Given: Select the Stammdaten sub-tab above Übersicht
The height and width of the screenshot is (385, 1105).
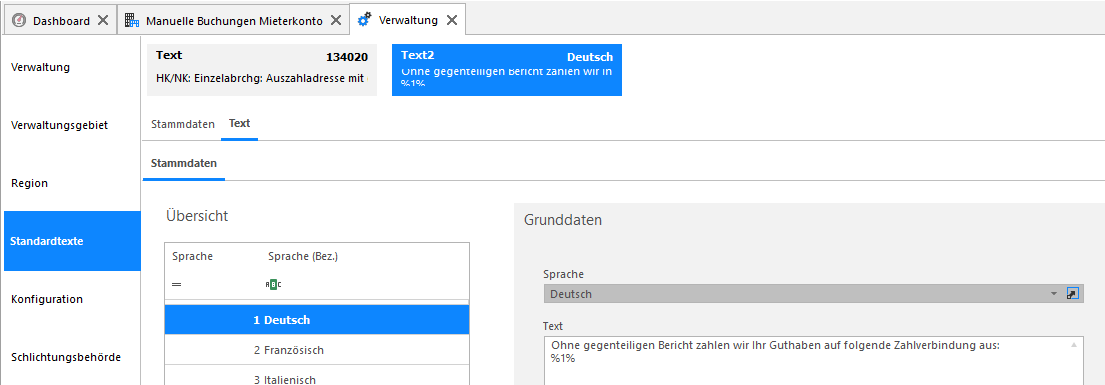Looking at the screenshot, I should click(184, 163).
